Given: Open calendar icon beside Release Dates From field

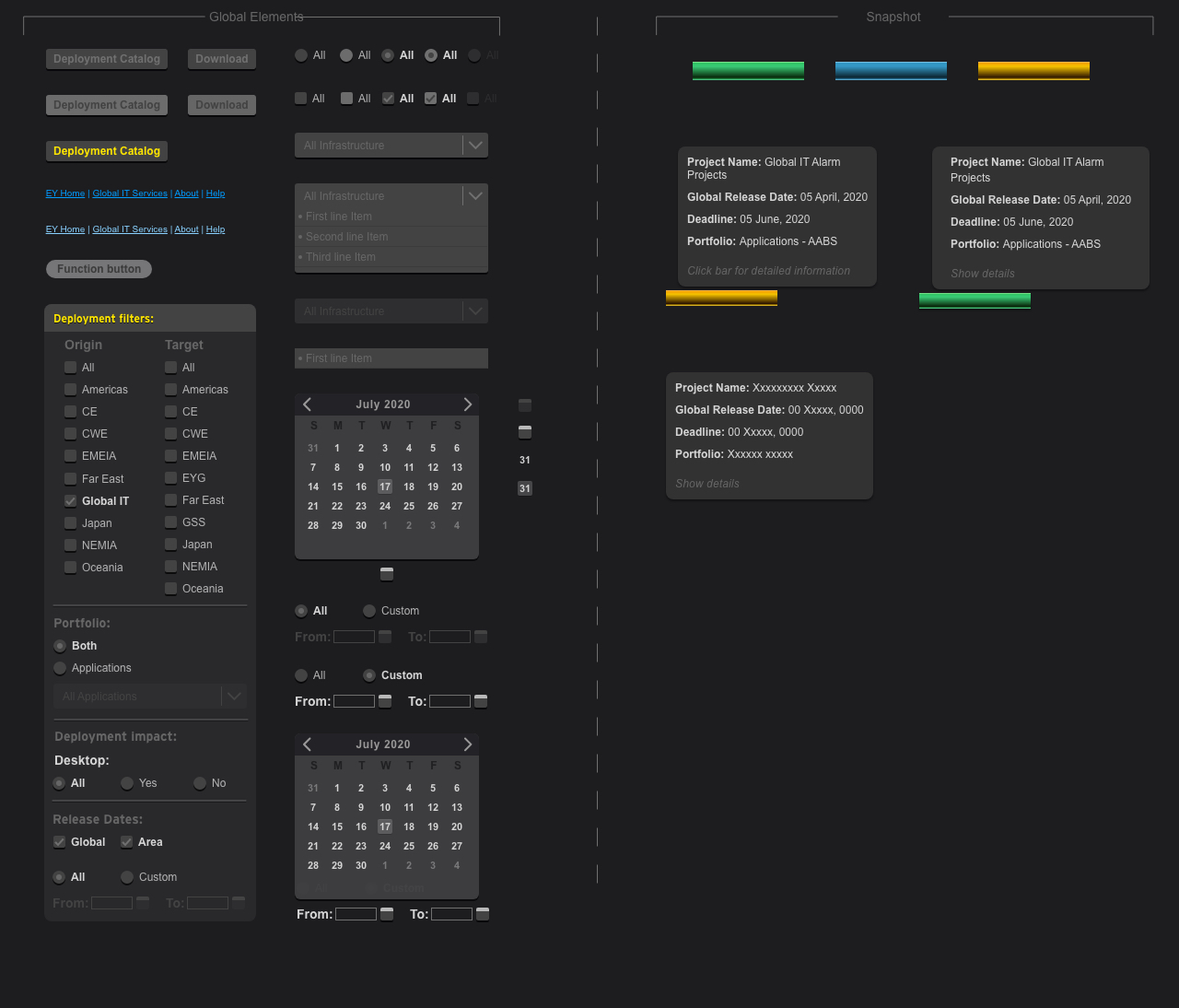Looking at the screenshot, I should click(142, 903).
